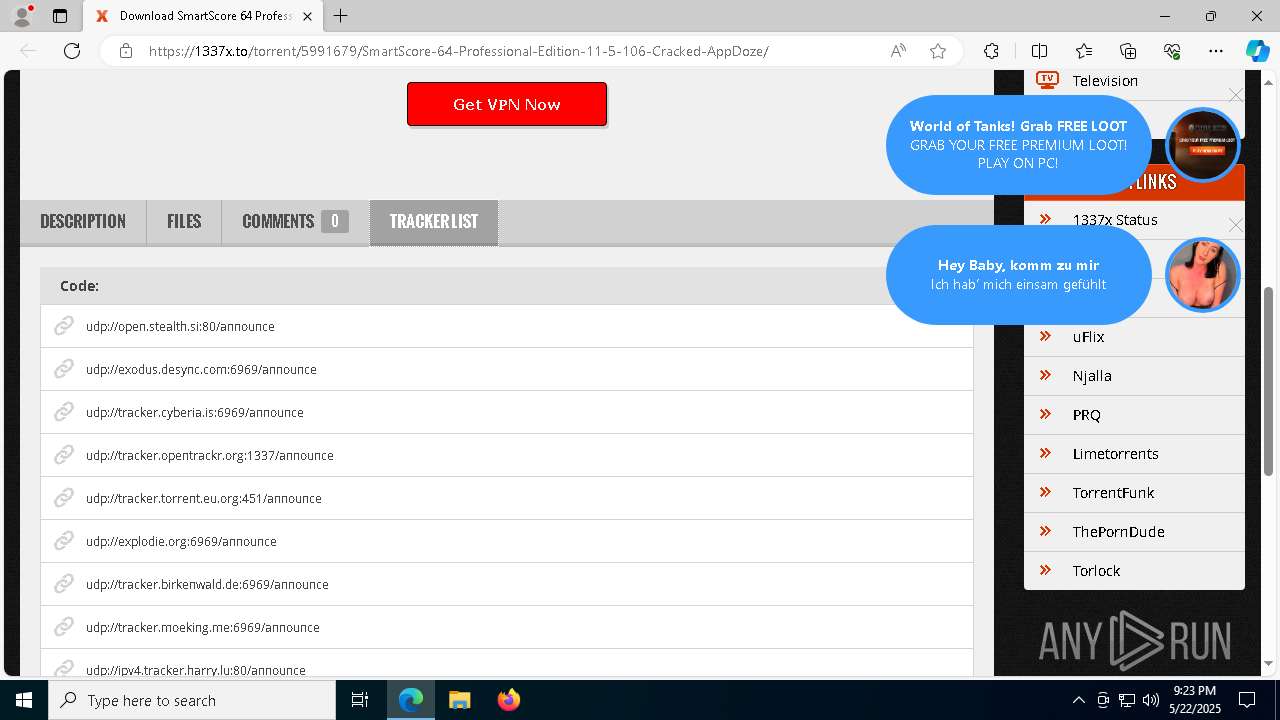
Task: Launch Firefox from the taskbar
Action: [x=508, y=700]
